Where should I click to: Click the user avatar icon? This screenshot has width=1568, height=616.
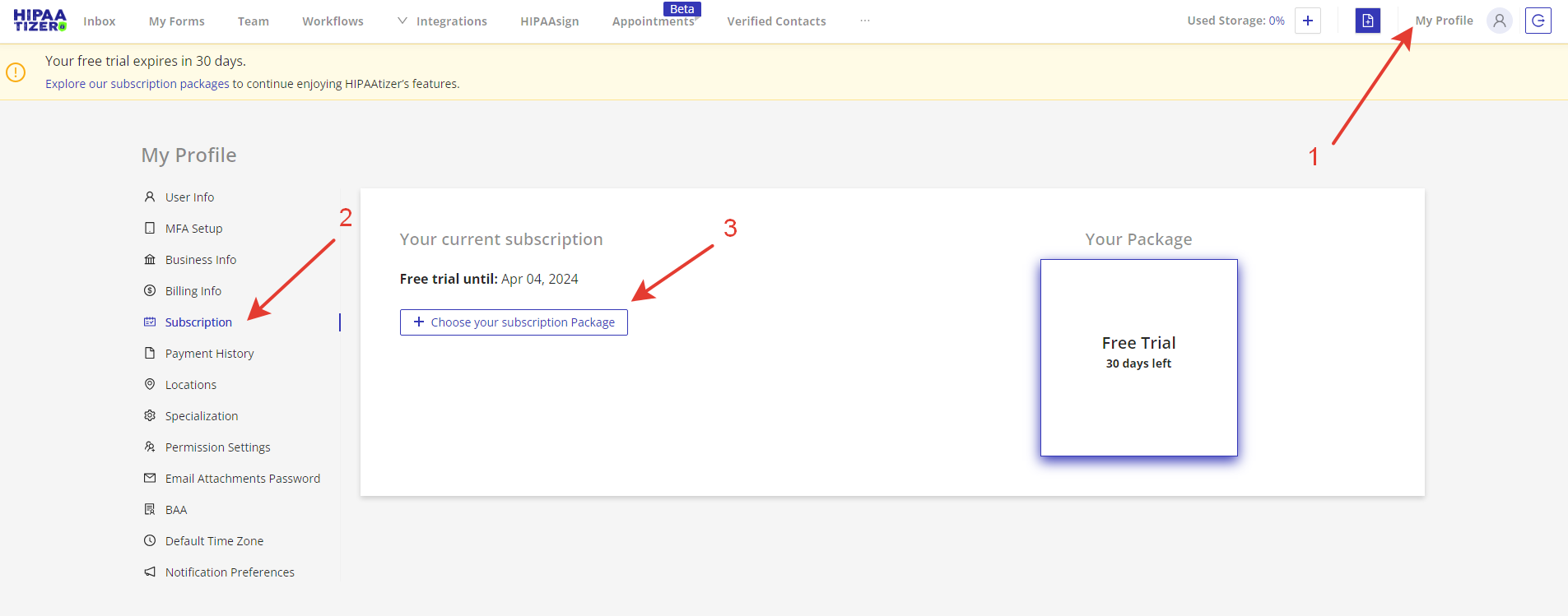[1499, 21]
